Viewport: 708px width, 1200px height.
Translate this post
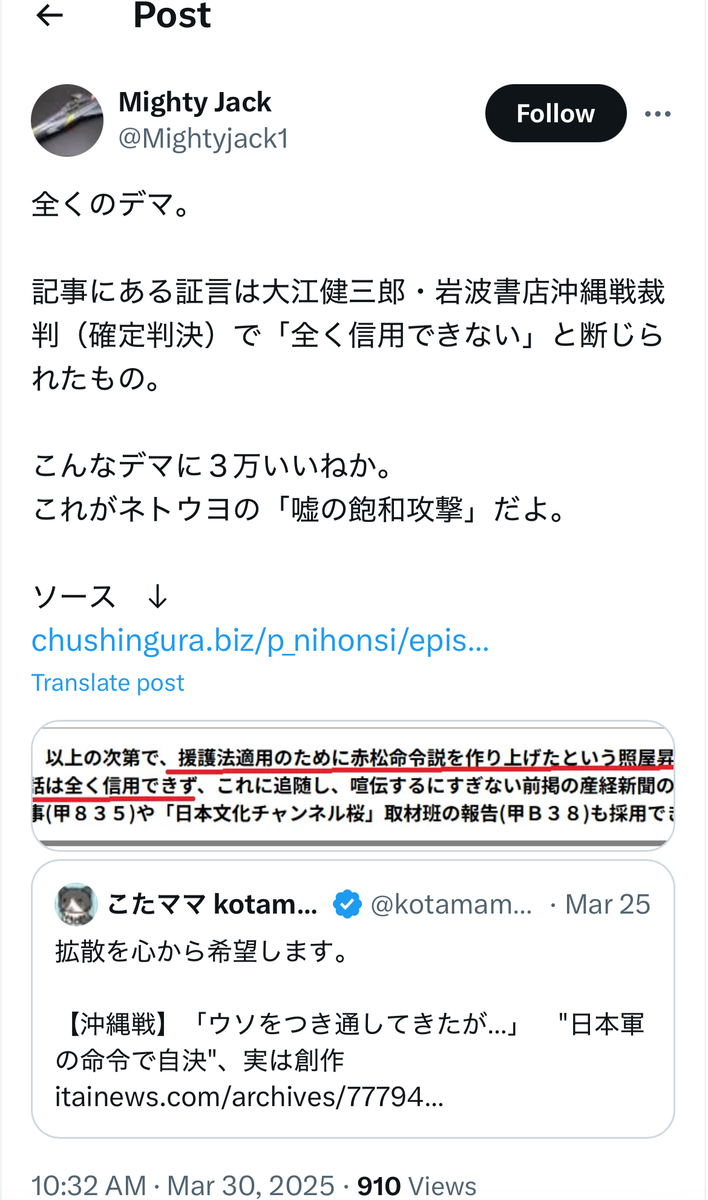point(108,683)
